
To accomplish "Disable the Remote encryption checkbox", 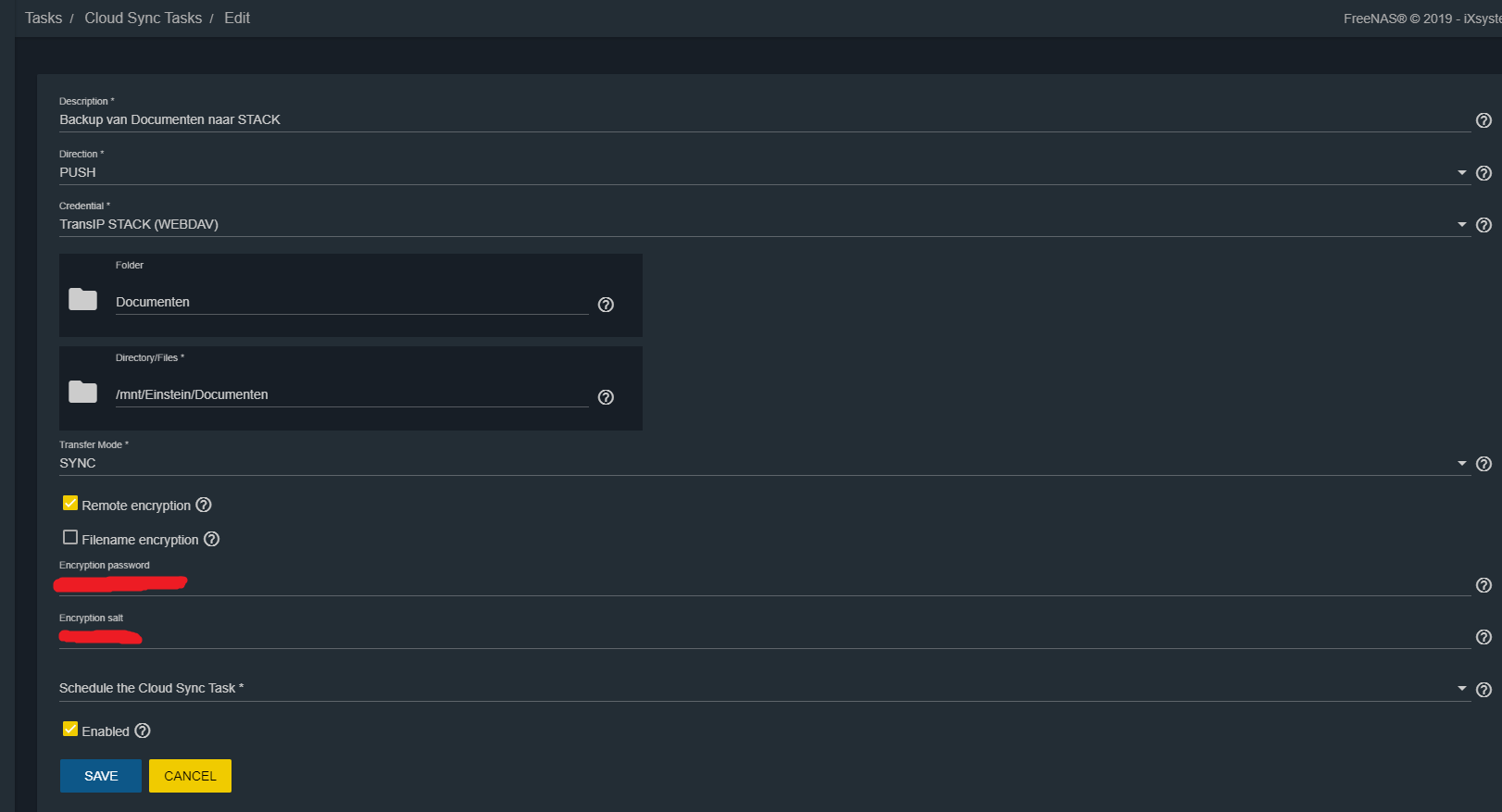I will (70, 504).
